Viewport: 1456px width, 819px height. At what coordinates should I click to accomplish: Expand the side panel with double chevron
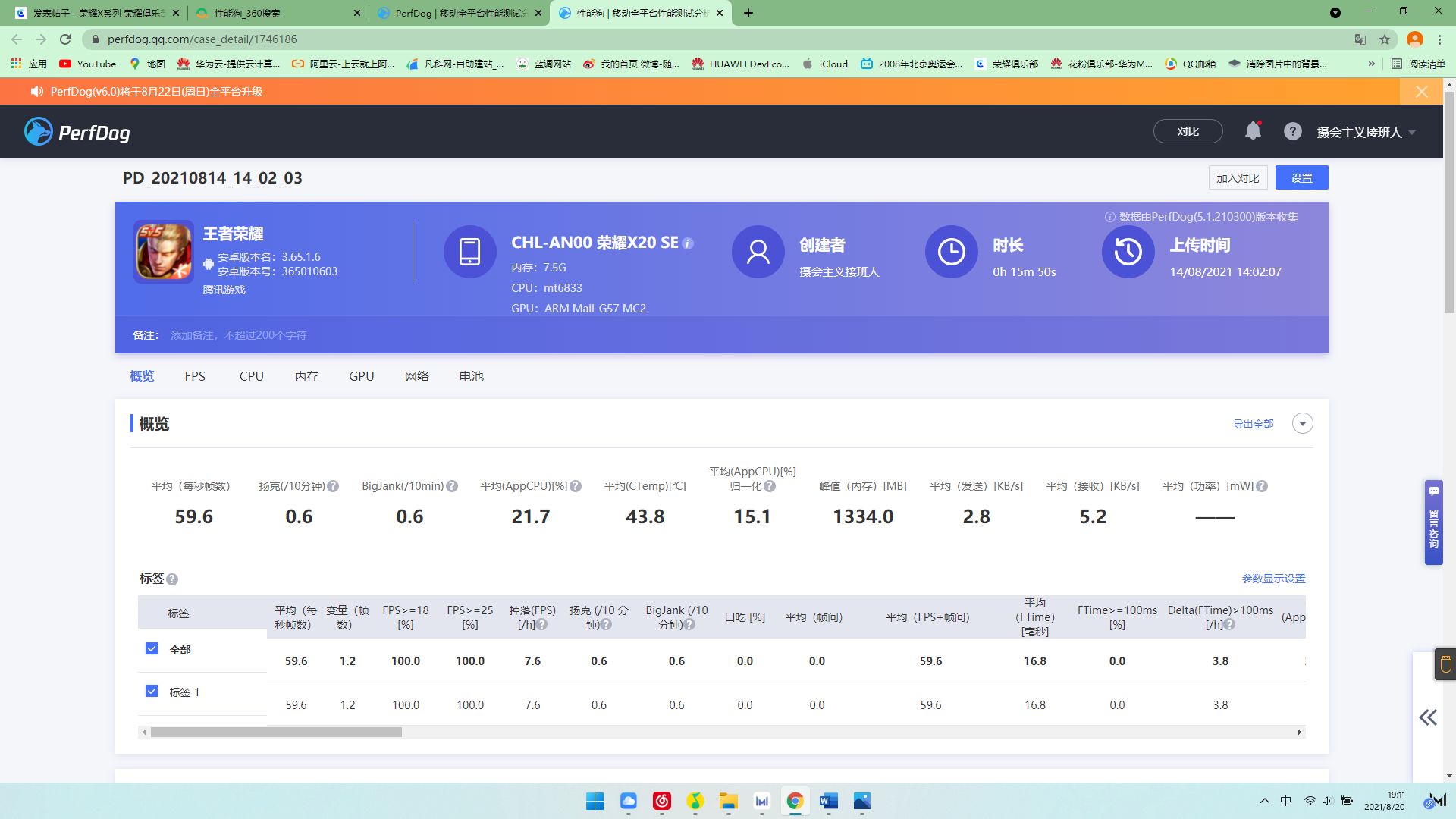[1428, 717]
